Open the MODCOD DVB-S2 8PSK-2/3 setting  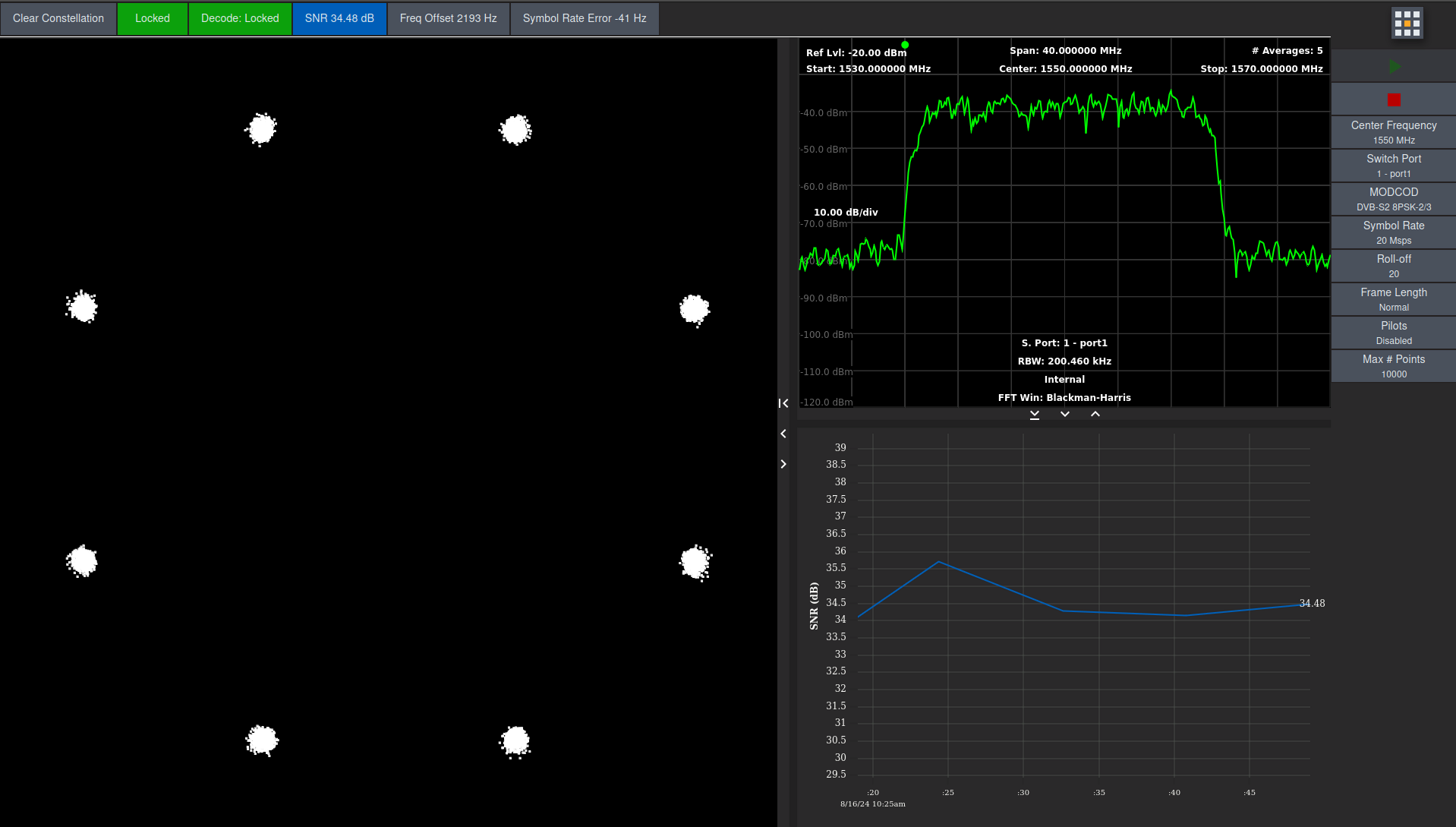1393,199
